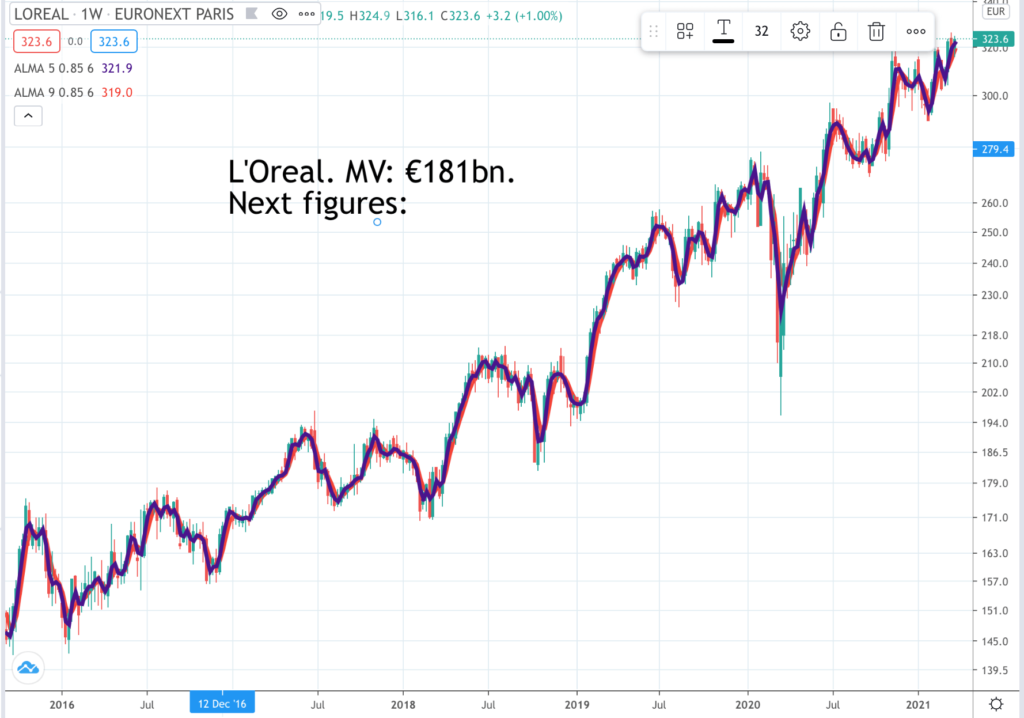Click the blue 323.6 buy price button

[x=114, y=42]
